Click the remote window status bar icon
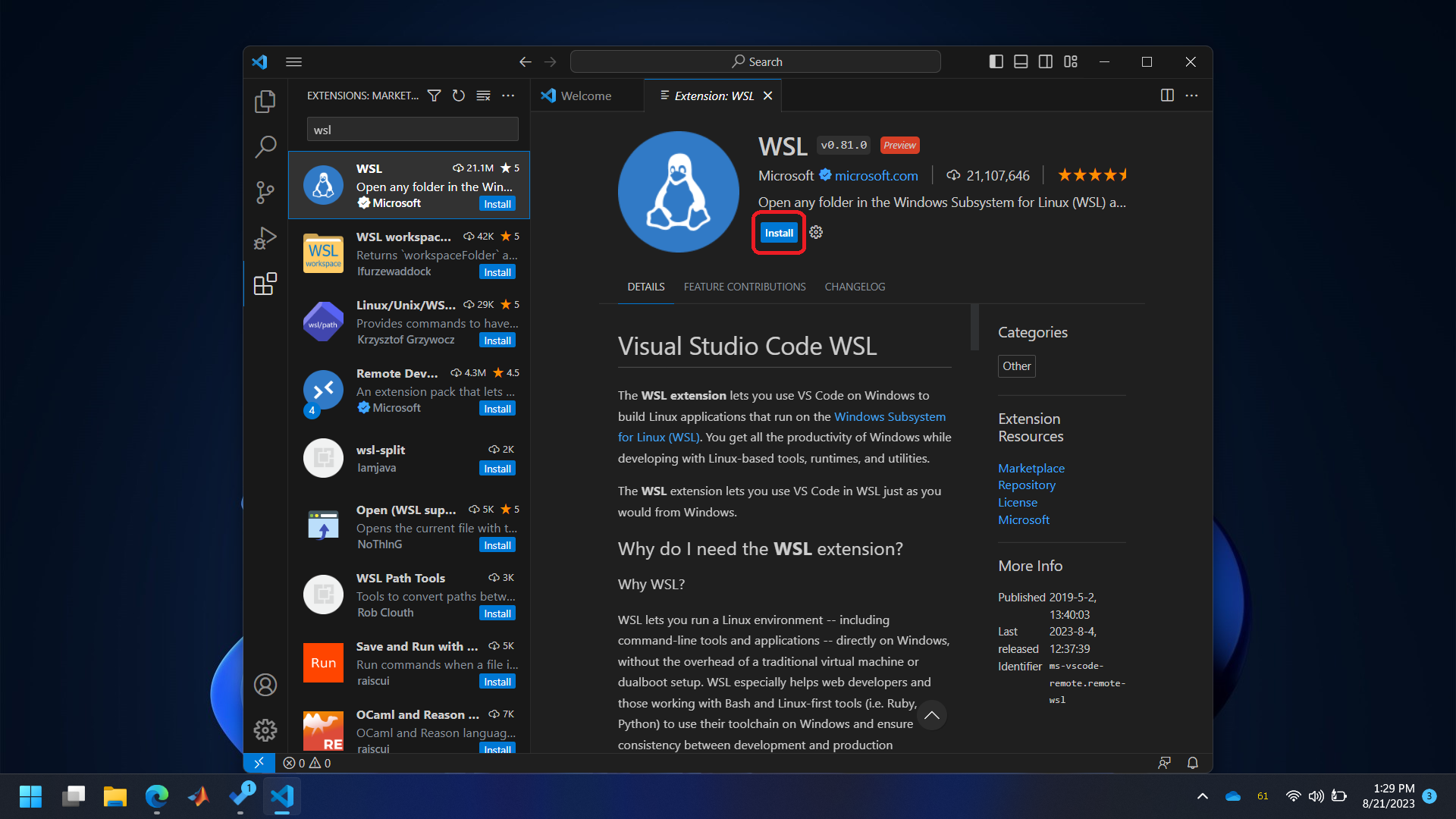The height and width of the screenshot is (819, 1456). click(x=259, y=763)
